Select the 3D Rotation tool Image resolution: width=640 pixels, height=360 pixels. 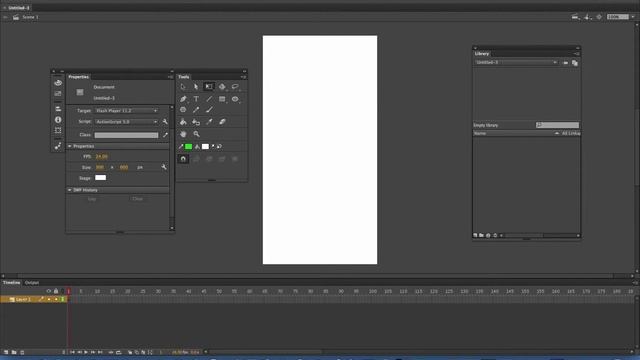pyautogui.click(x=222, y=87)
